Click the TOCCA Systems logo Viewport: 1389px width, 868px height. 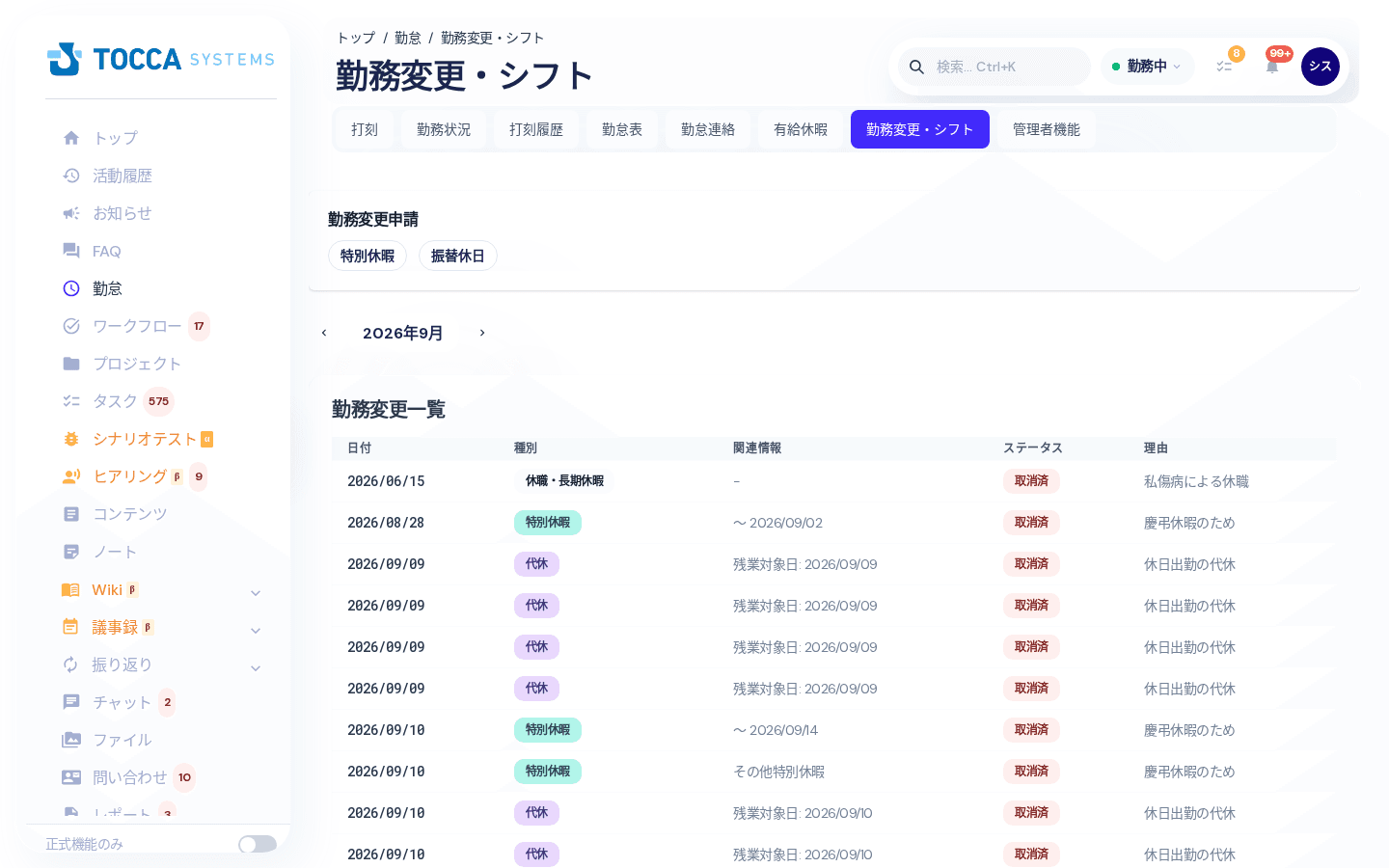click(x=161, y=59)
